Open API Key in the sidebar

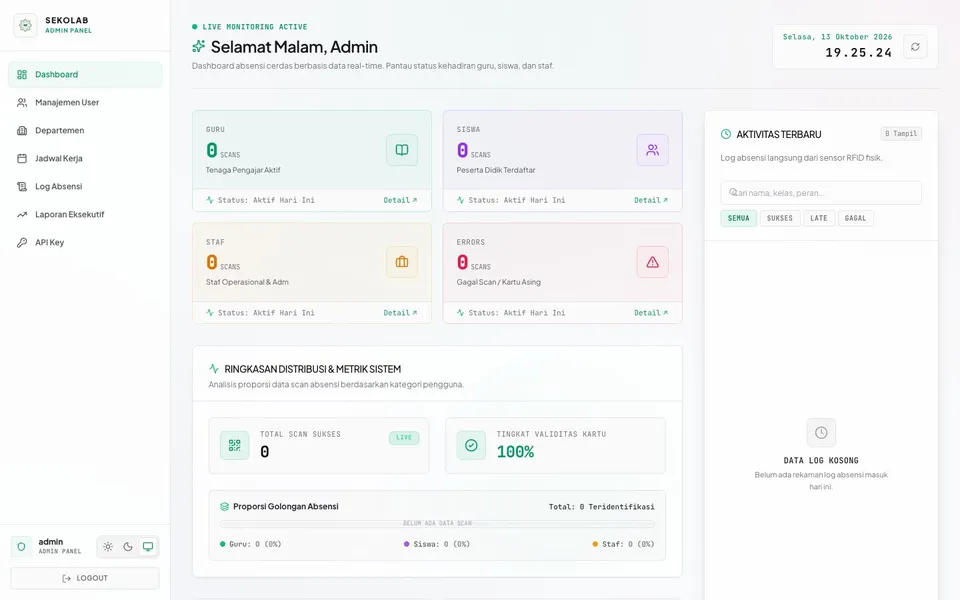85,242
